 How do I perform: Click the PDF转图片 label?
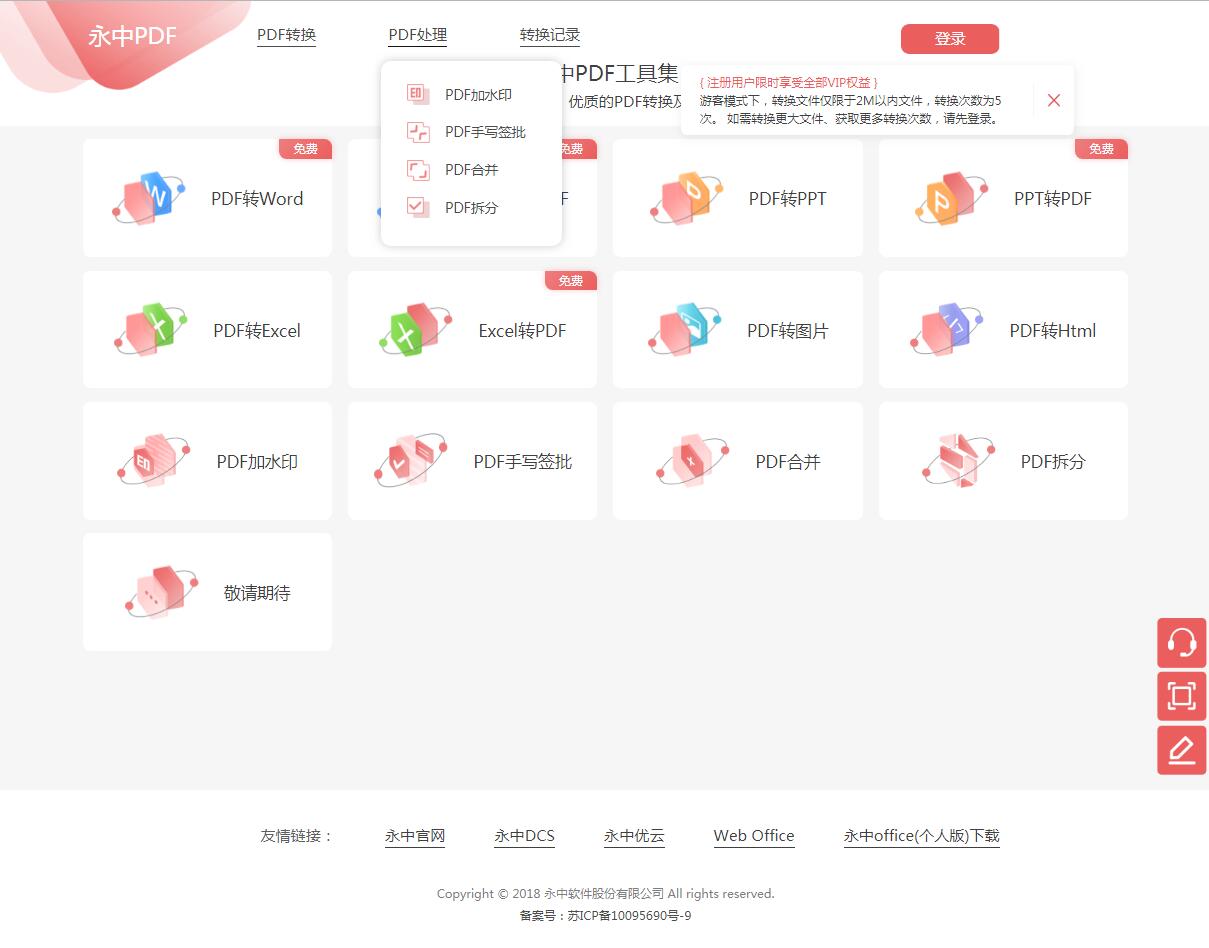pyautogui.click(x=788, y=331)
